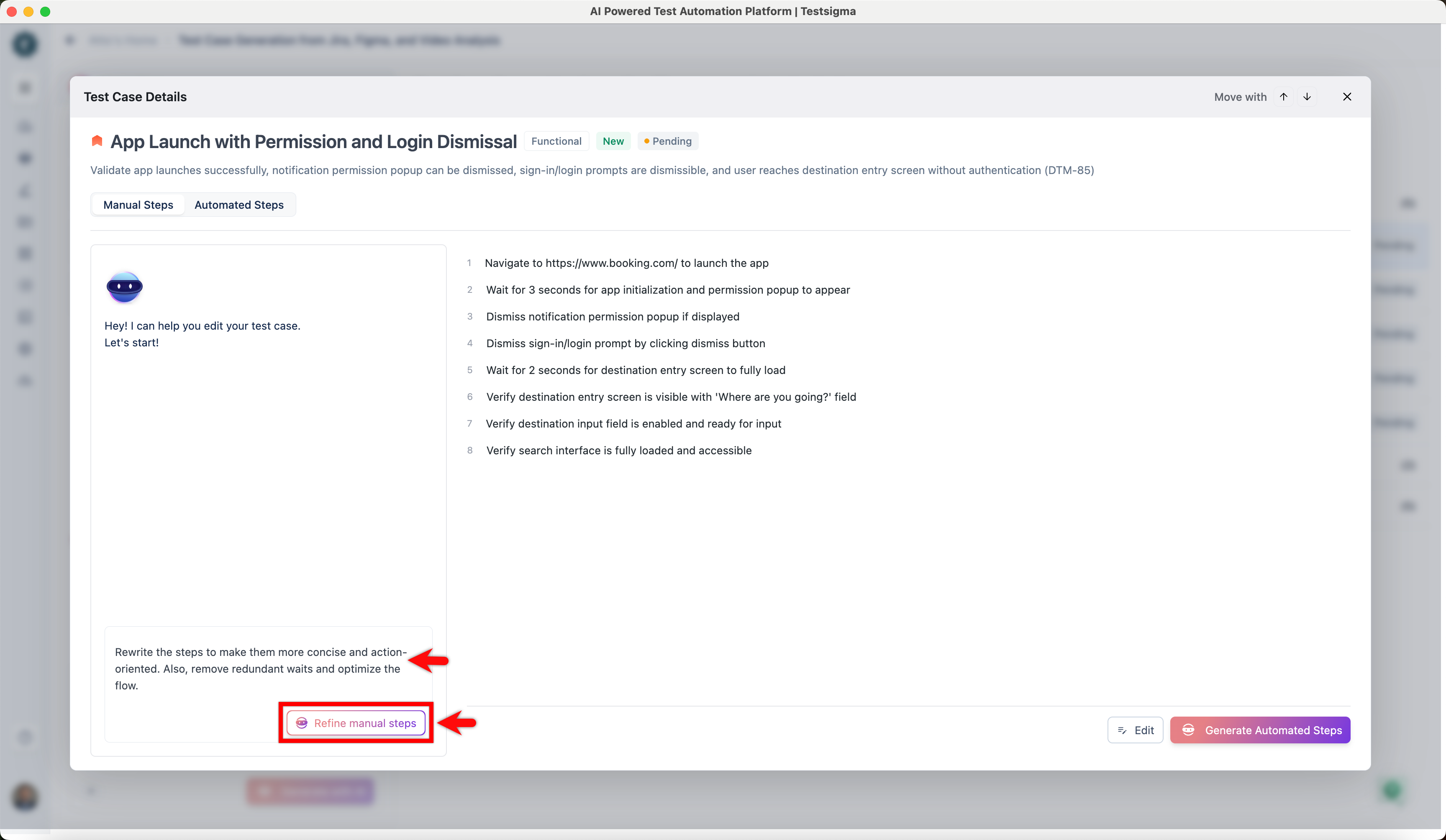Click the Pending status badge
Image resolution: width=1446 pixels, height=840 pixels.
[667, 141]
